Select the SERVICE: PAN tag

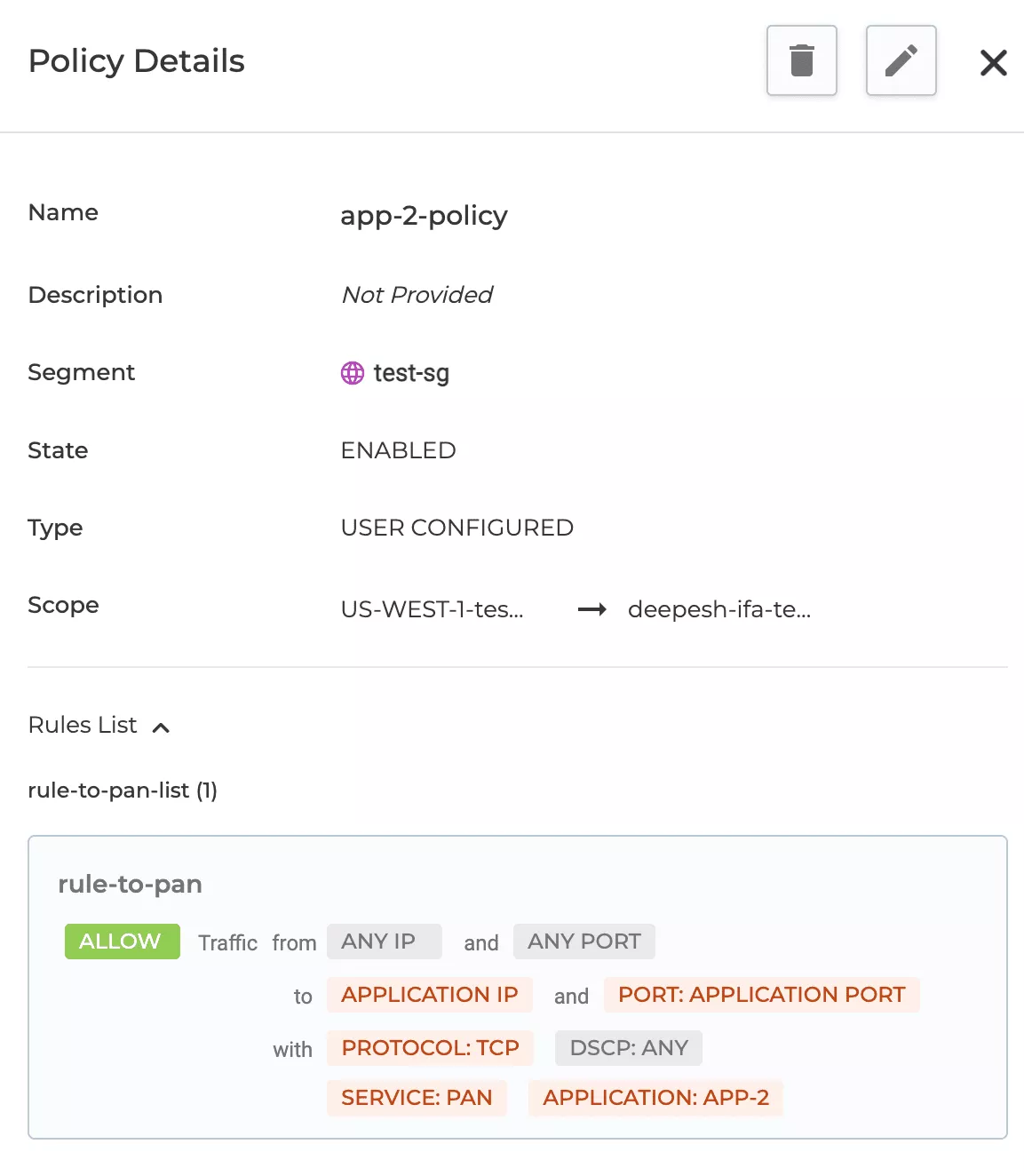[x=417, y=1098]
